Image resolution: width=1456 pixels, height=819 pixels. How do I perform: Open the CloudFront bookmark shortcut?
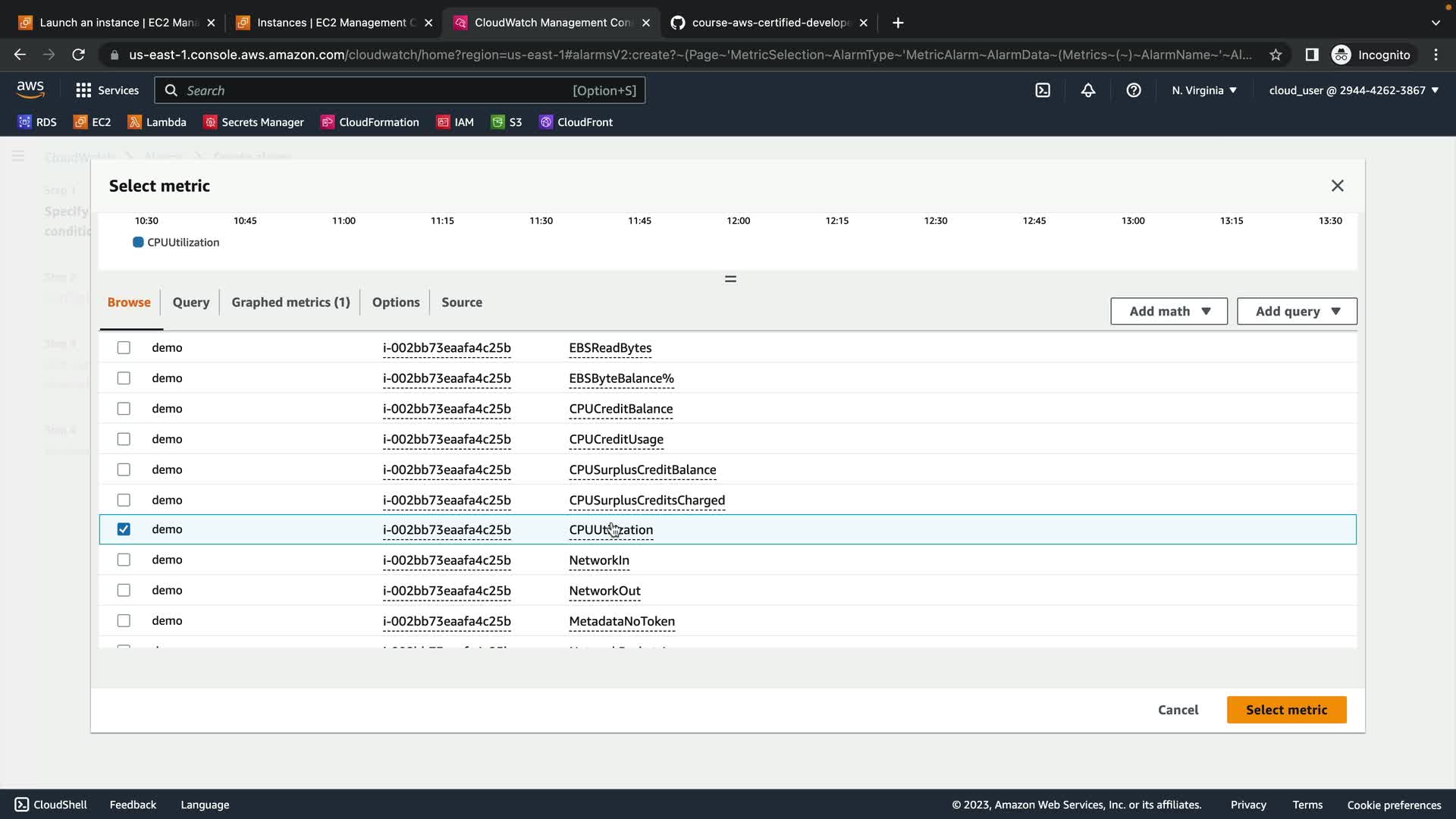[576, 122]
